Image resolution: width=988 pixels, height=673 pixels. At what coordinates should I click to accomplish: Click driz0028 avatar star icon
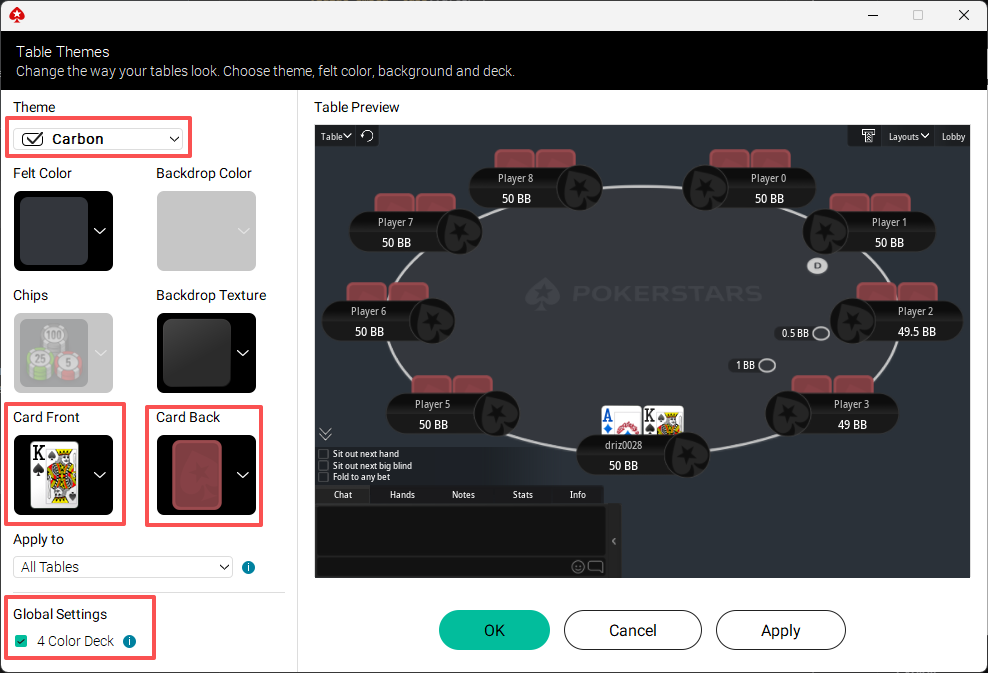(687, 454)
